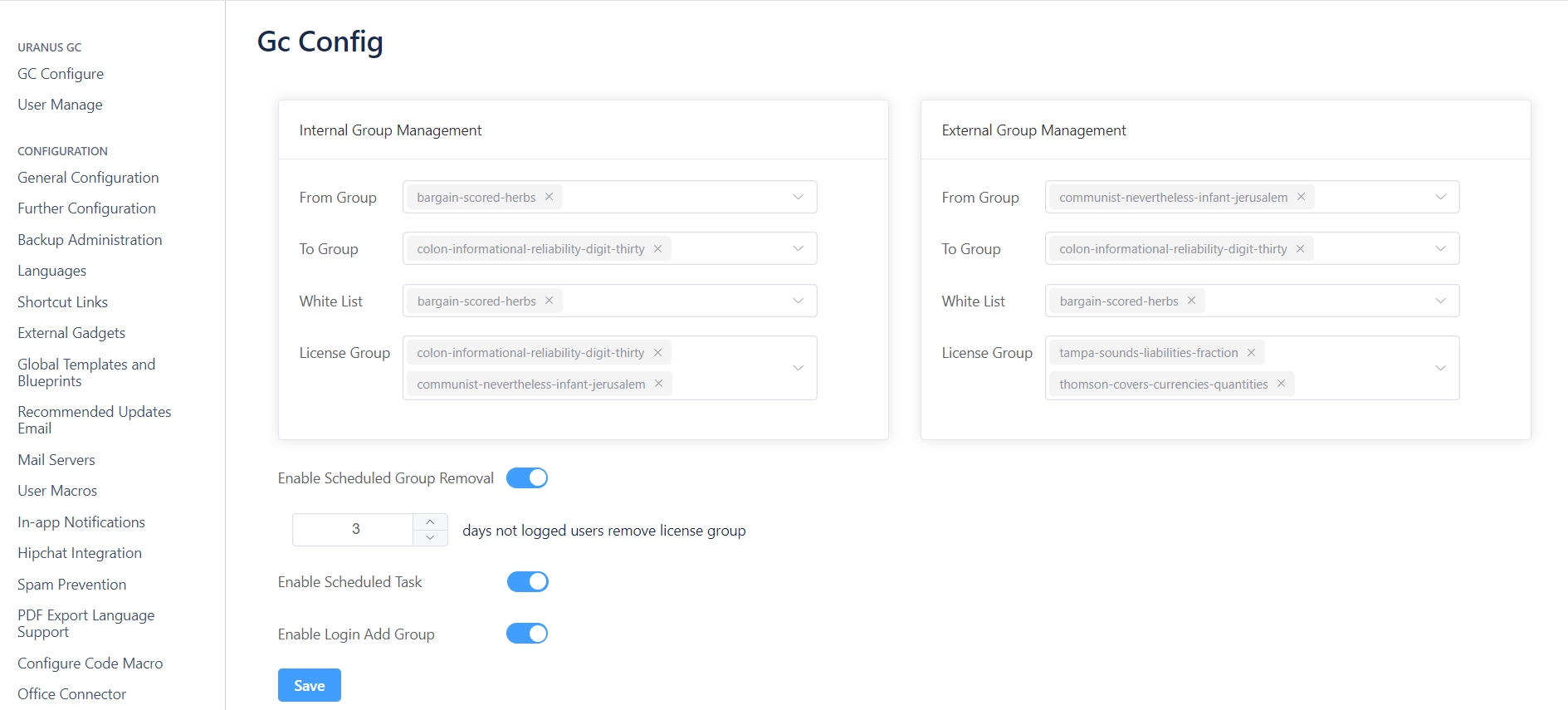Screen dimensions: 1568x710
Task: Remove thomson-covers-currencies-quantities tag from License Group
Action: pyautogui.click(x=1281, y=384)
